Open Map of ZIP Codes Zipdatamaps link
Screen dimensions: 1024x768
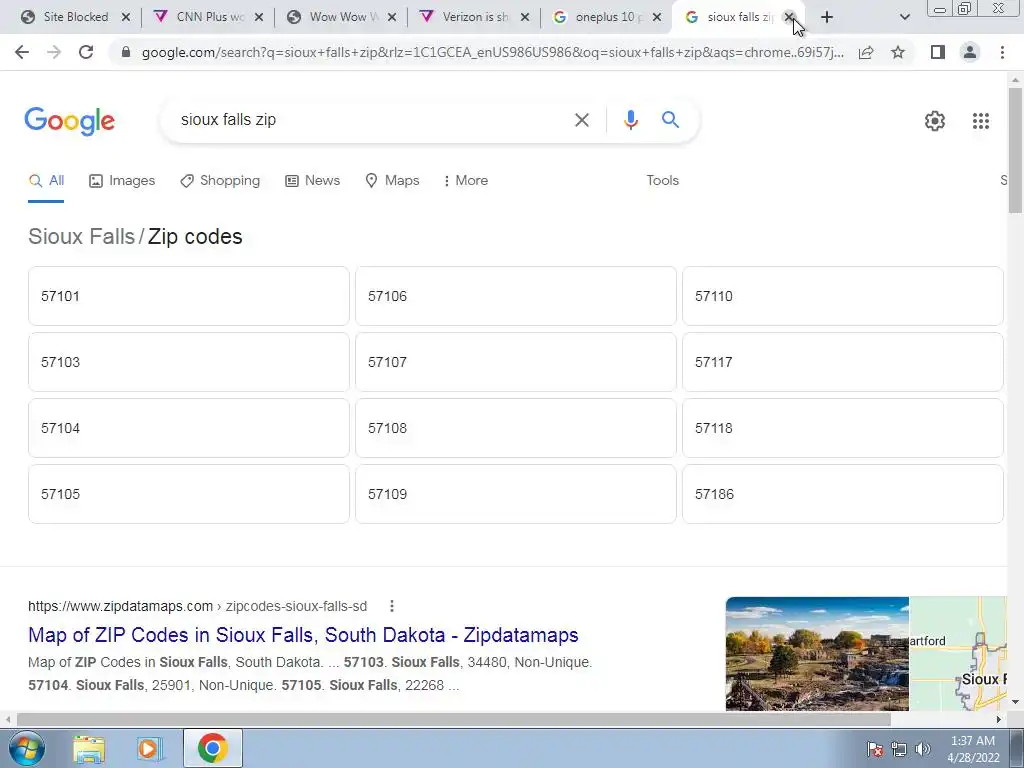coord(303,635)
